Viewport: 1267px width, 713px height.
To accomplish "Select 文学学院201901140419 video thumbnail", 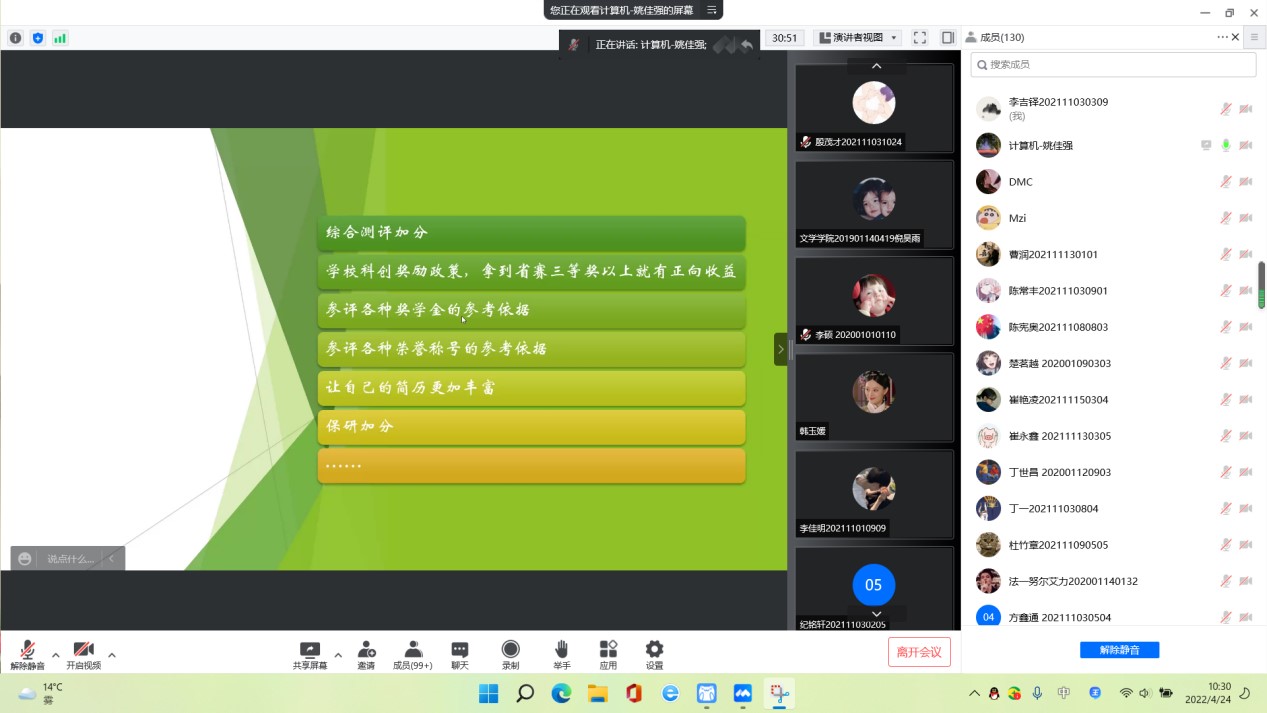I will pyautogui.click(x=875, y=205).
